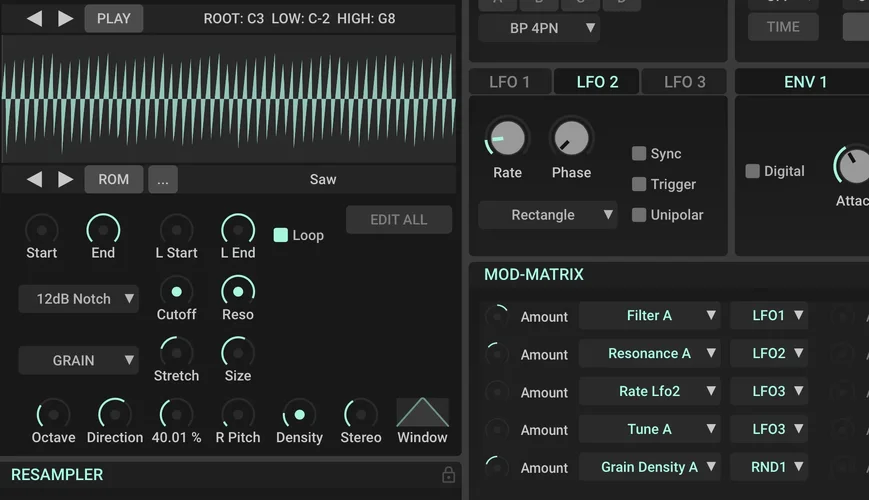Screen dimensions: 869x500
Task: Open the 12dB Notch filter dropdown
Action: [78, 299]
